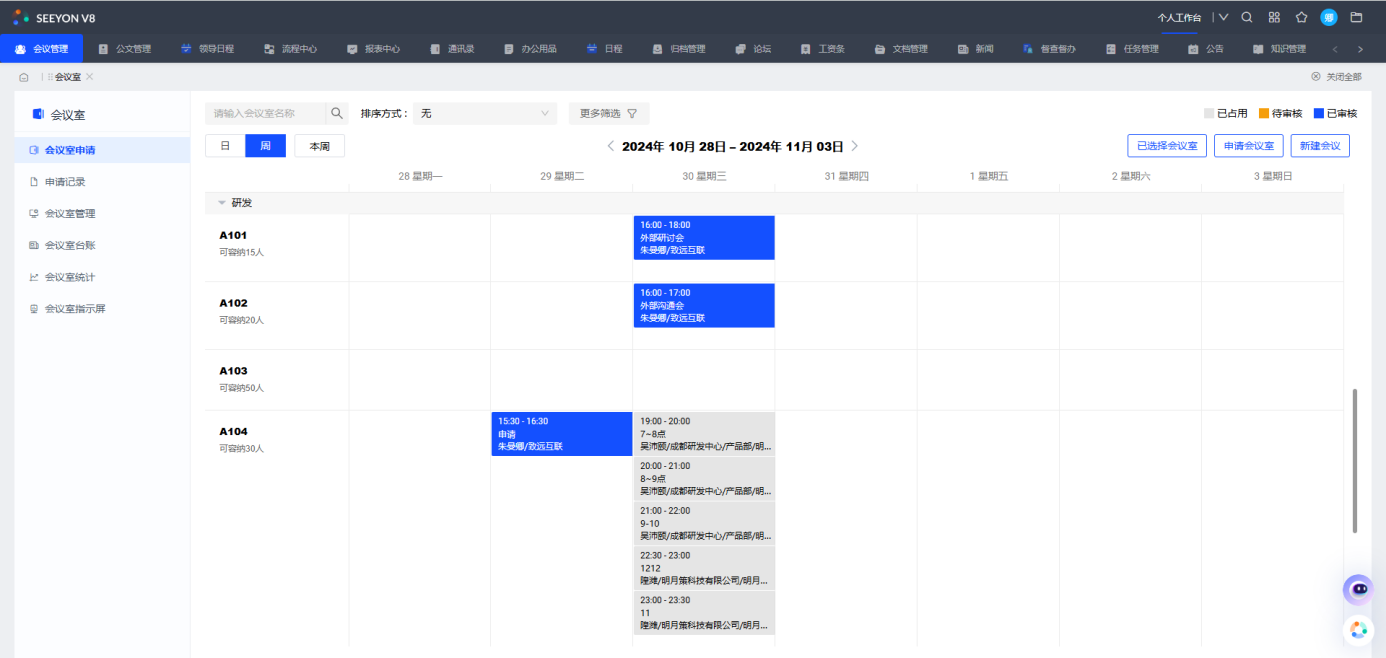
Task: Go to home via house icon
Action: click(x=23, y=77)
